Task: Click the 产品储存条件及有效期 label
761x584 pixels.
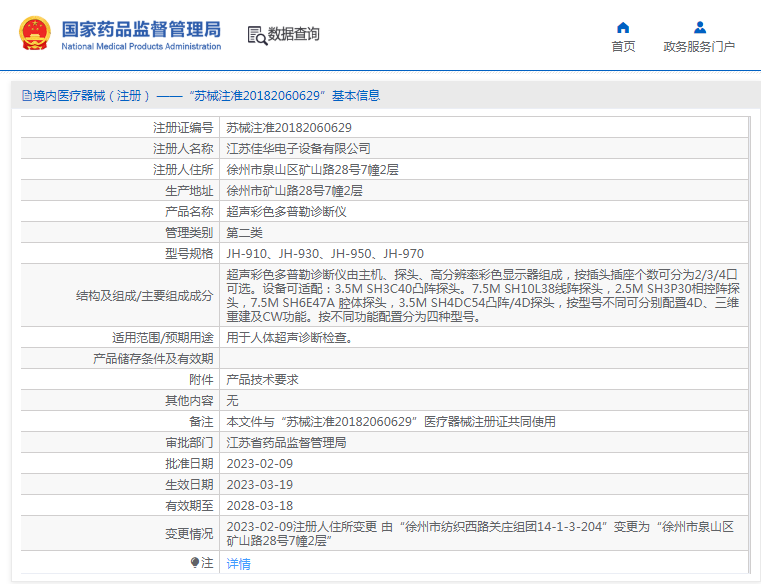Action: click(153, 359)
